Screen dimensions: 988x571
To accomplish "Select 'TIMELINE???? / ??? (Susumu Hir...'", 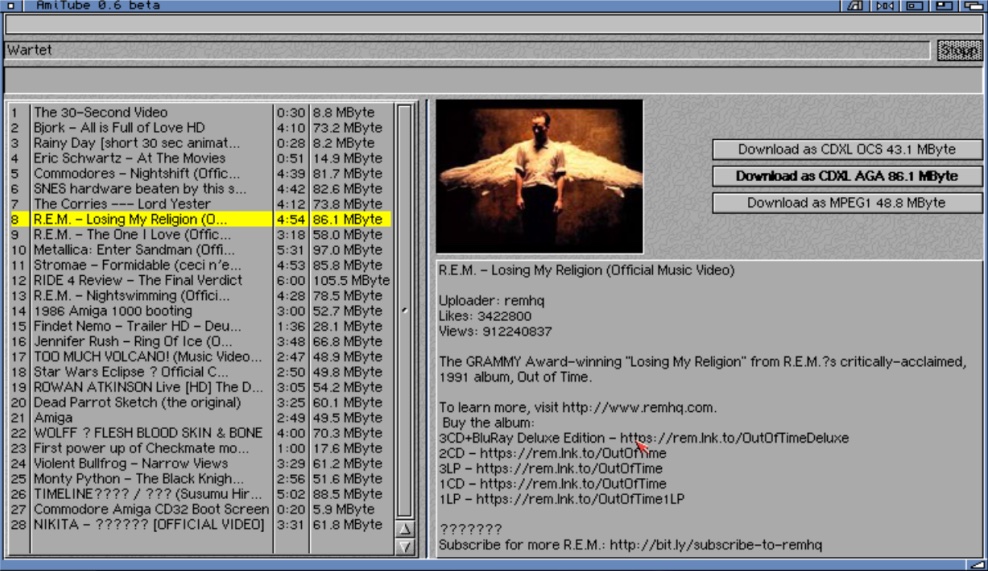I will coord(200,494).
